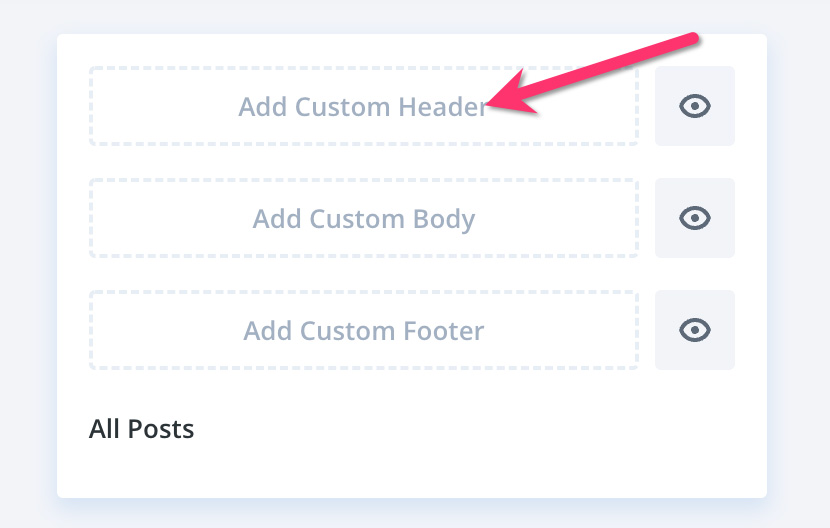Click blank card space right of All Posts
830x528 pixels.
click(x=476, y=429)
